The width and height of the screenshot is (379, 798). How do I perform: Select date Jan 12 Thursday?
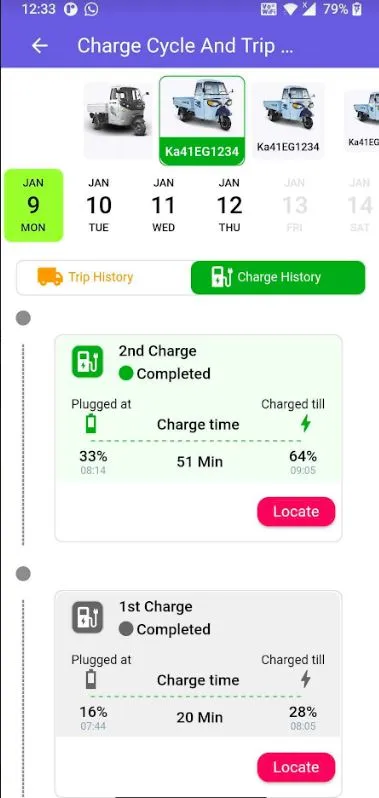pos(229,205)
